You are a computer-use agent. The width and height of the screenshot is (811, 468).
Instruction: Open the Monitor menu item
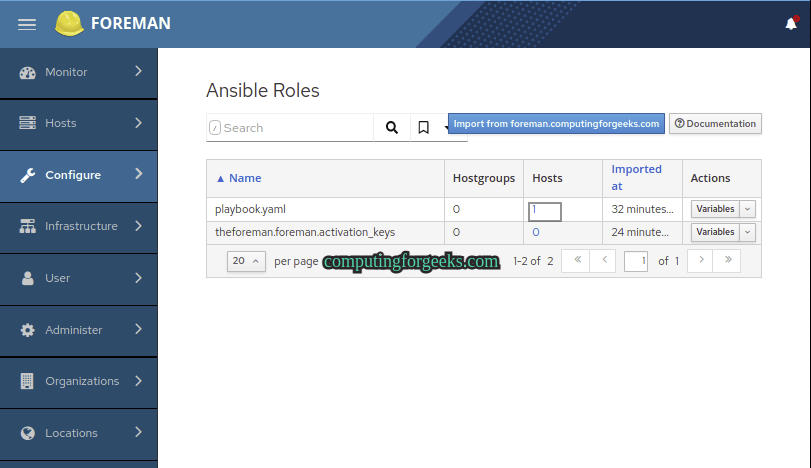[79, 72]
